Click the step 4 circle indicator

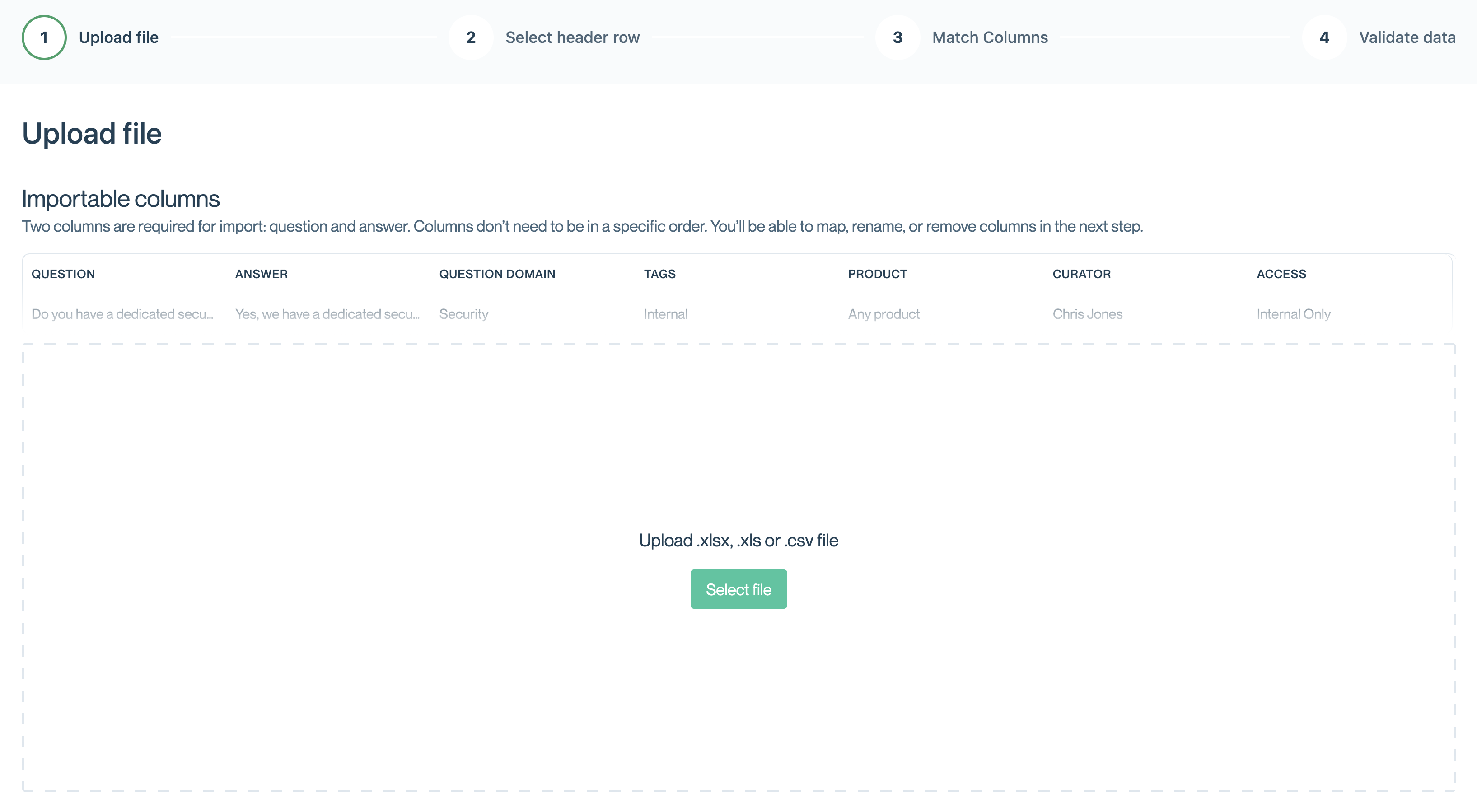pos(1324,37)
